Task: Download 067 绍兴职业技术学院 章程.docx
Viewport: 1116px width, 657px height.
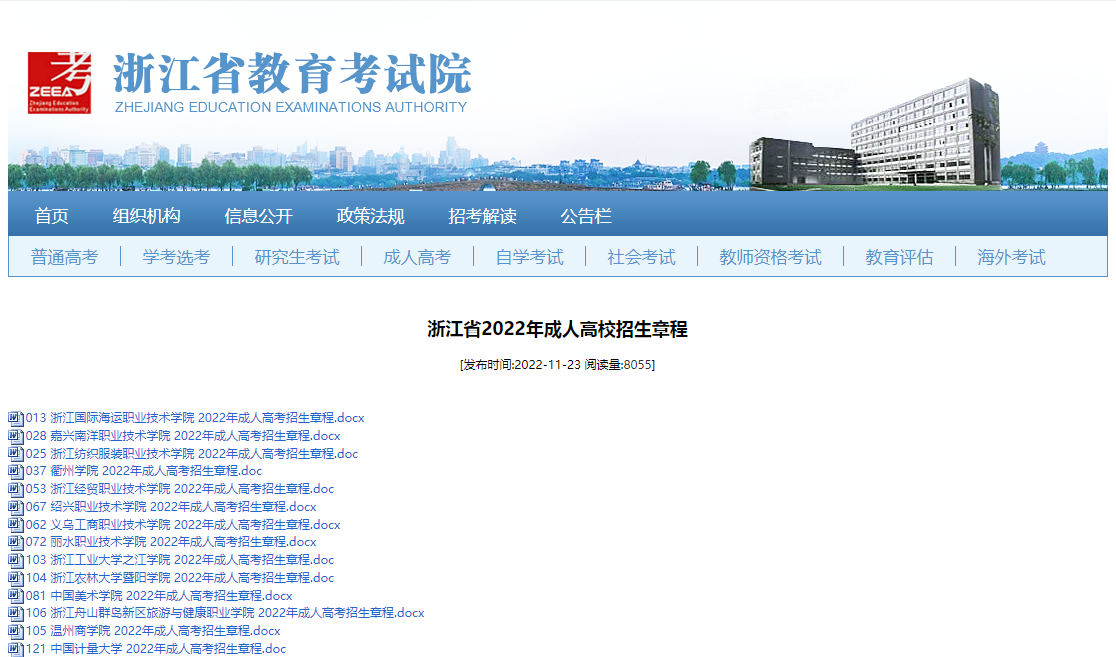Action: pos(171,507)
